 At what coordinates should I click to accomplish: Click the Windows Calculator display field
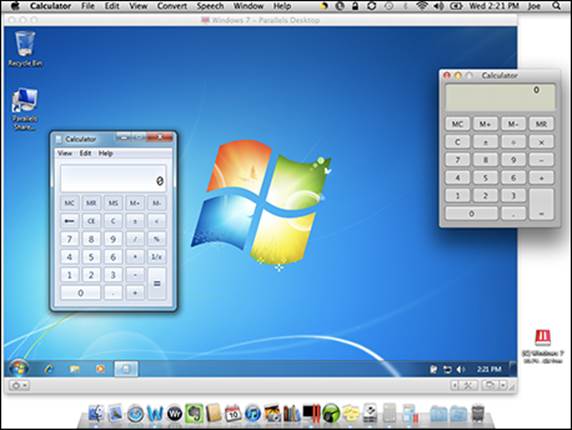[113, 178]
